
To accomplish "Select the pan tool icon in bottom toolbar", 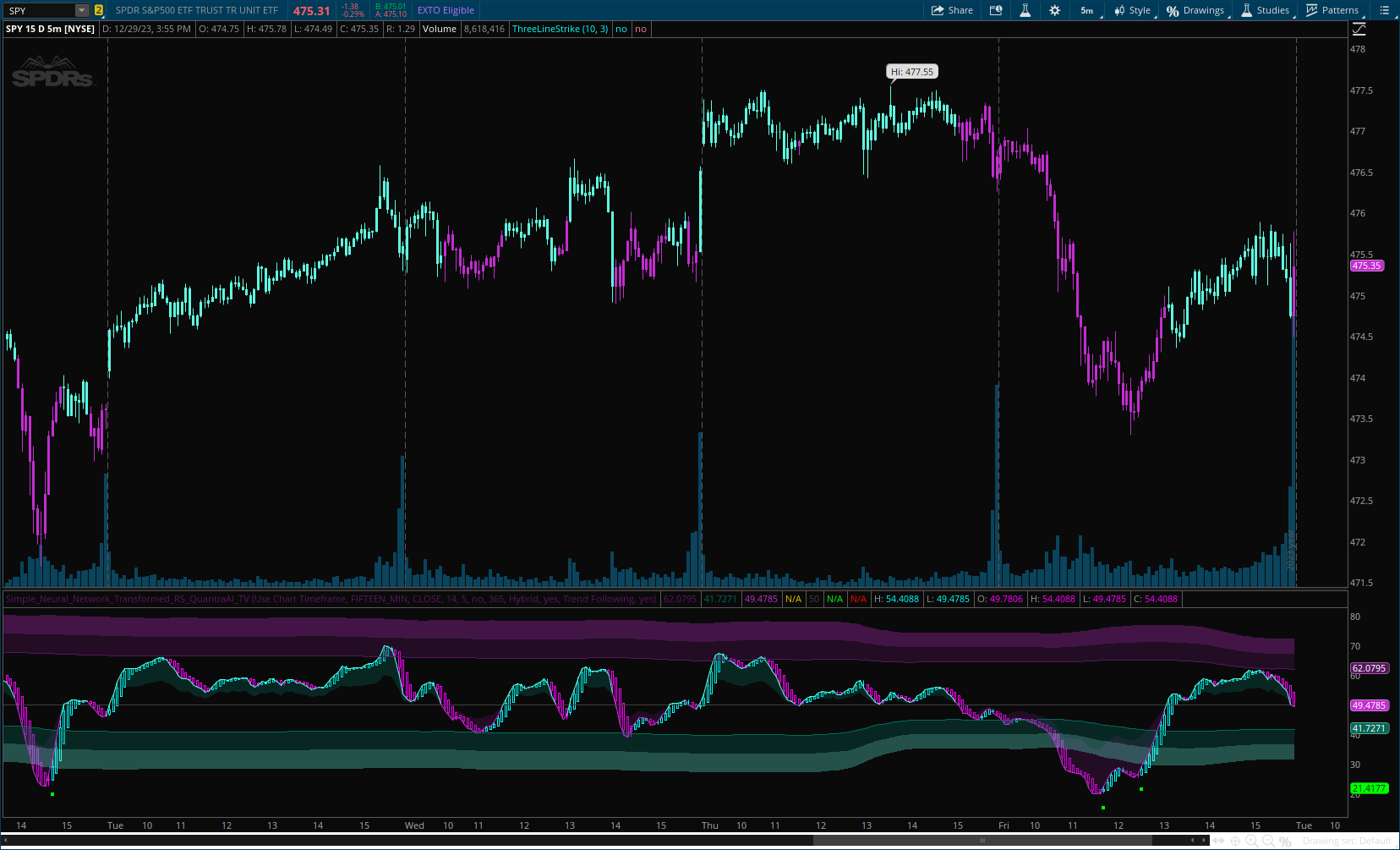I will [1219, 841].
